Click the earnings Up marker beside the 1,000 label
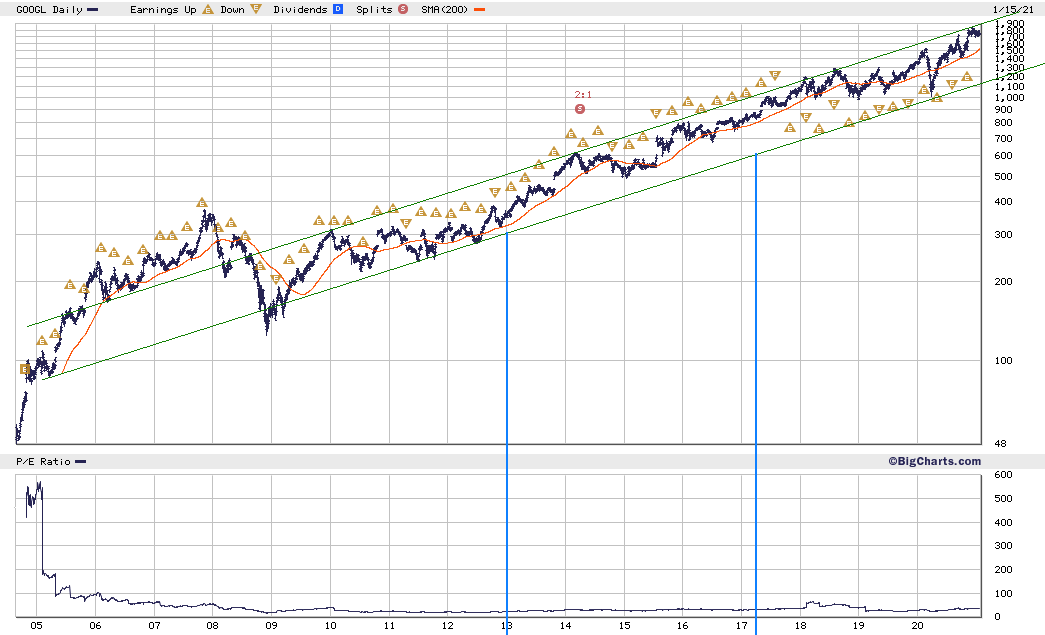The width and height of the screenshot is (1045, 635). click(937, 98)
